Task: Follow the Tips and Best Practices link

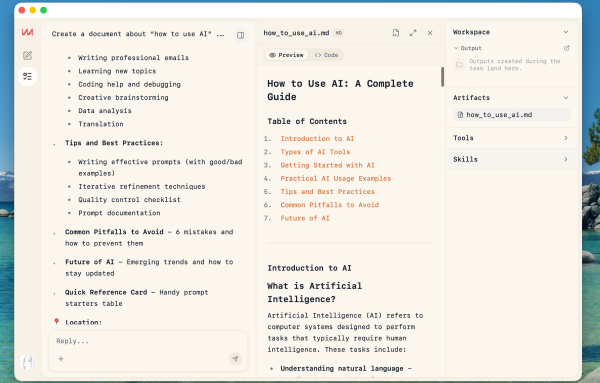Action: (328, 191)
